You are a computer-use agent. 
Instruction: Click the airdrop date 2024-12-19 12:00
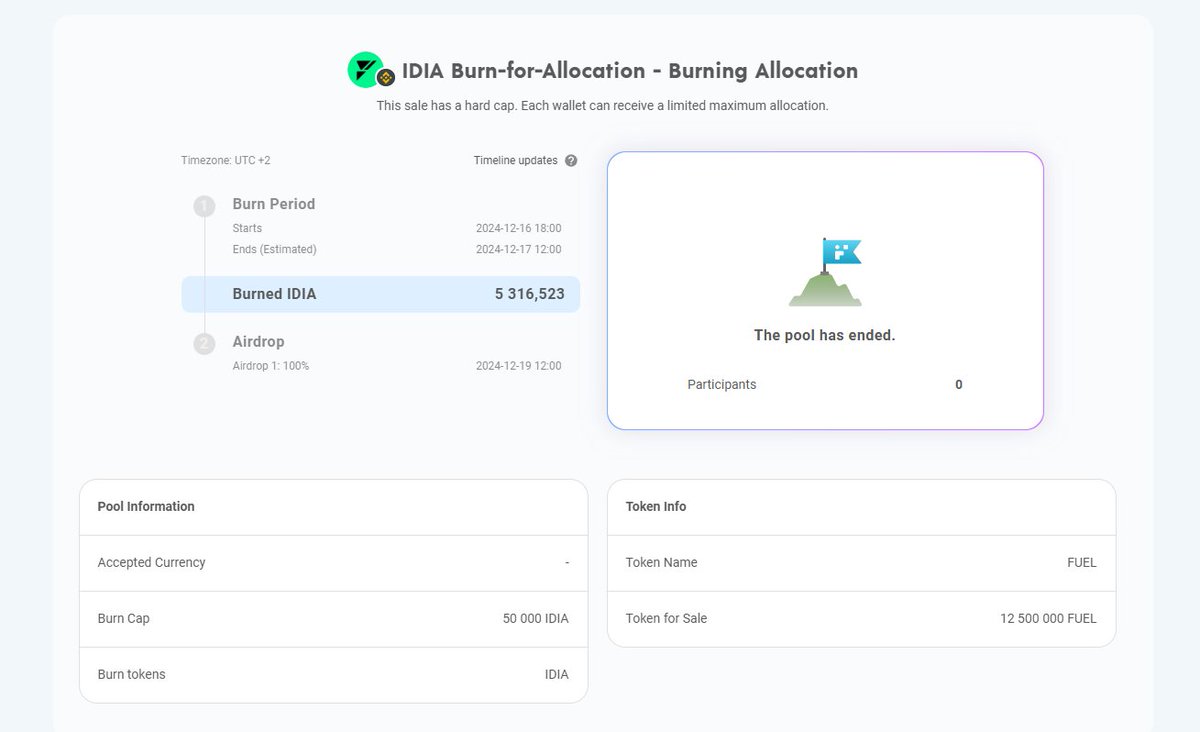(x=519, y=366)
